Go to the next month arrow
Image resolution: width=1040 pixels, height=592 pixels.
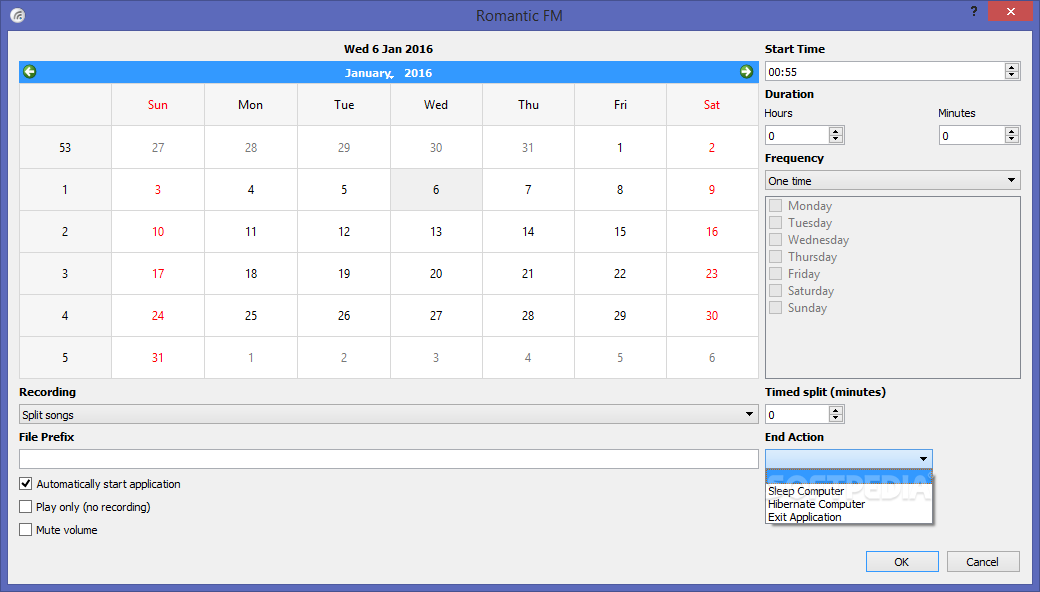pyautogui.click(x=746, y=72)
